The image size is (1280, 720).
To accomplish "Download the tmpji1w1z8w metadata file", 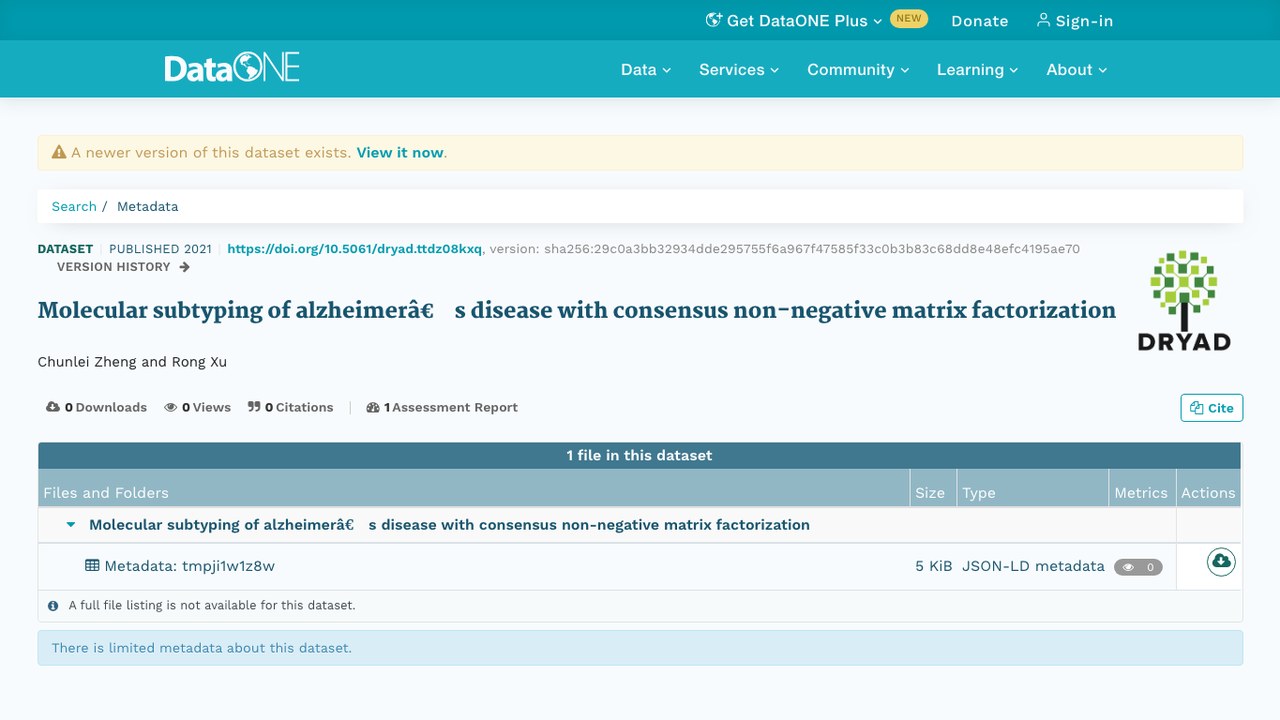I will point(1221,562).
